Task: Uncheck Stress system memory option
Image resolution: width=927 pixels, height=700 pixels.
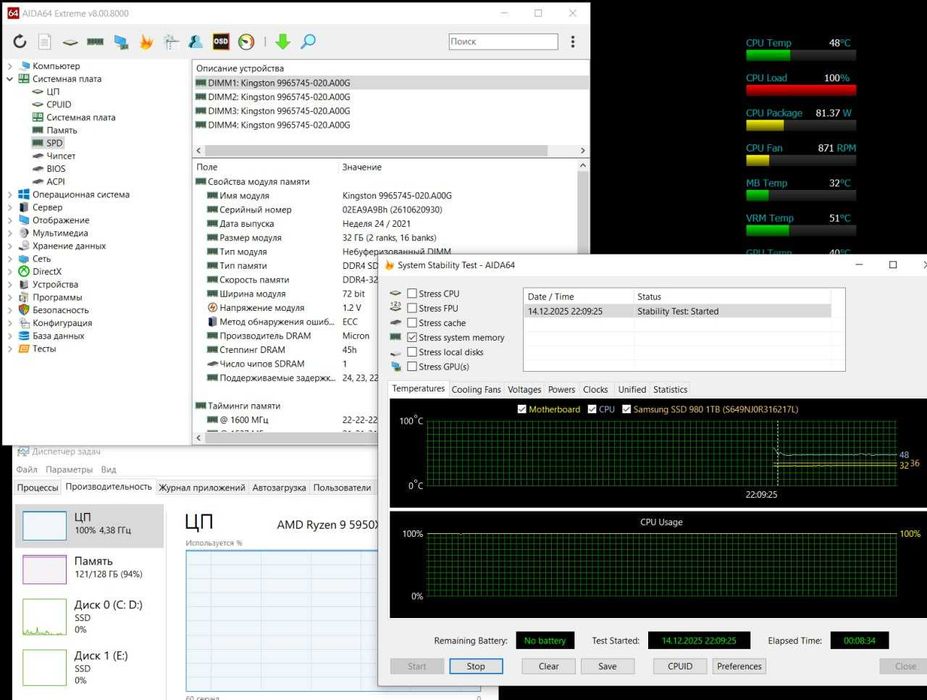Action: pyautogui.click(x=412, y=338)
